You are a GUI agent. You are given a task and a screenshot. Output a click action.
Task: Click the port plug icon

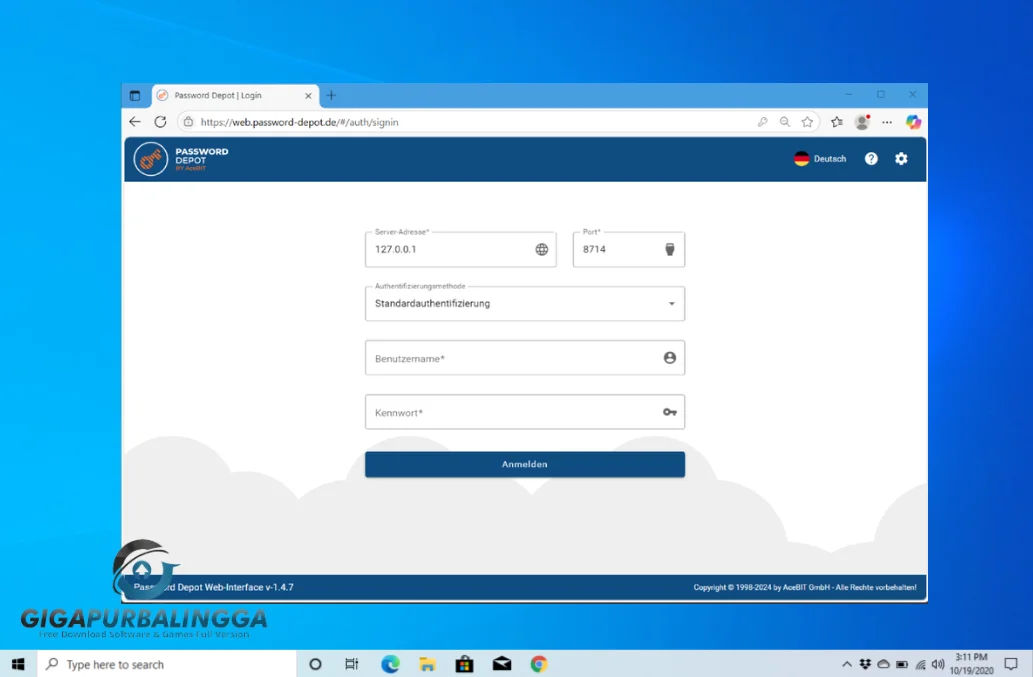point(669,249)
